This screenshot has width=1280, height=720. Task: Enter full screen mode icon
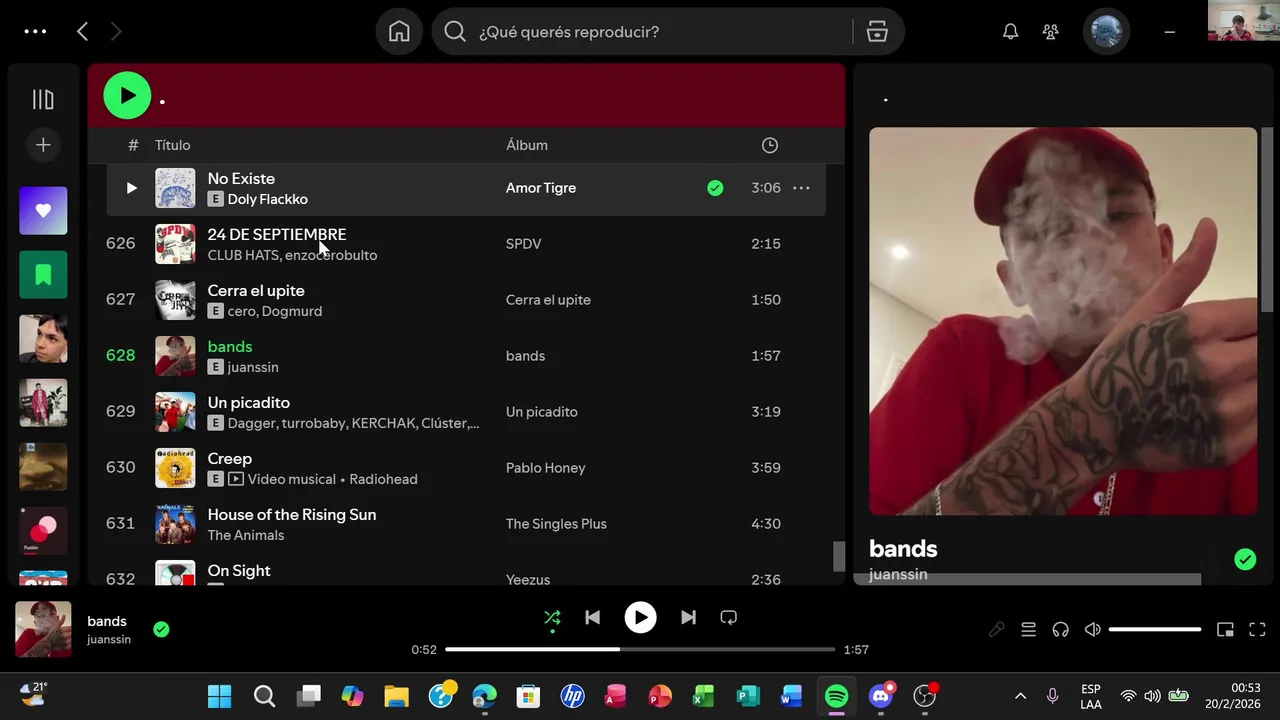point(1257,629)
